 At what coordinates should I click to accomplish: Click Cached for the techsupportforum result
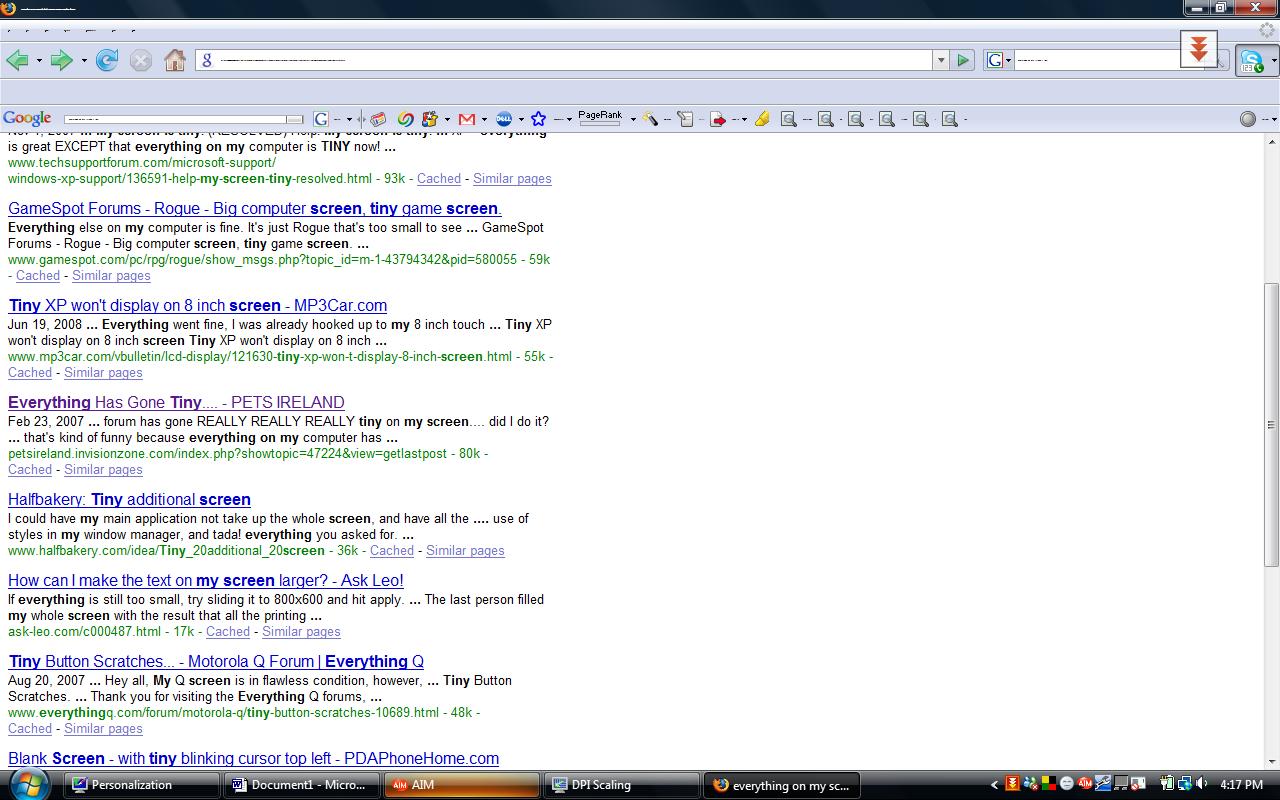click(x=439, y=179)
